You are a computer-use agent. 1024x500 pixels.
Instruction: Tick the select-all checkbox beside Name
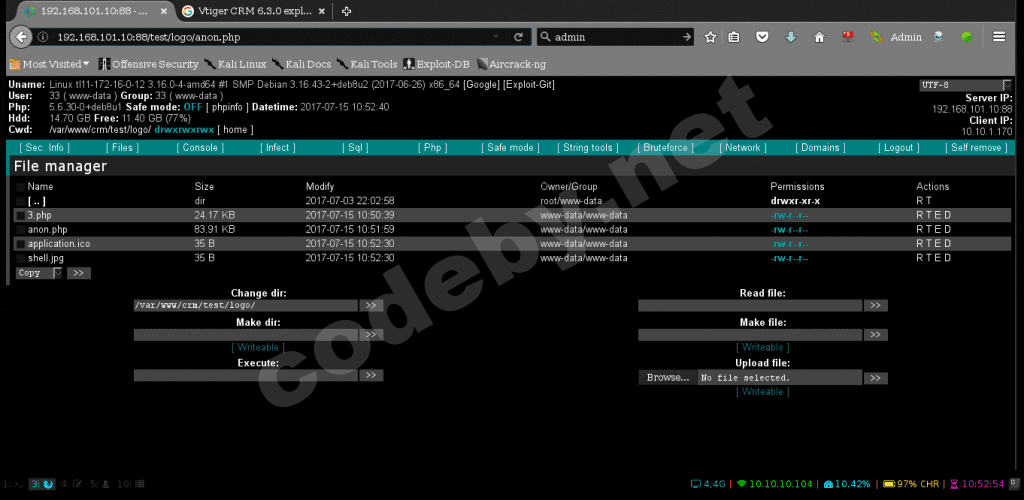point(20,187)
